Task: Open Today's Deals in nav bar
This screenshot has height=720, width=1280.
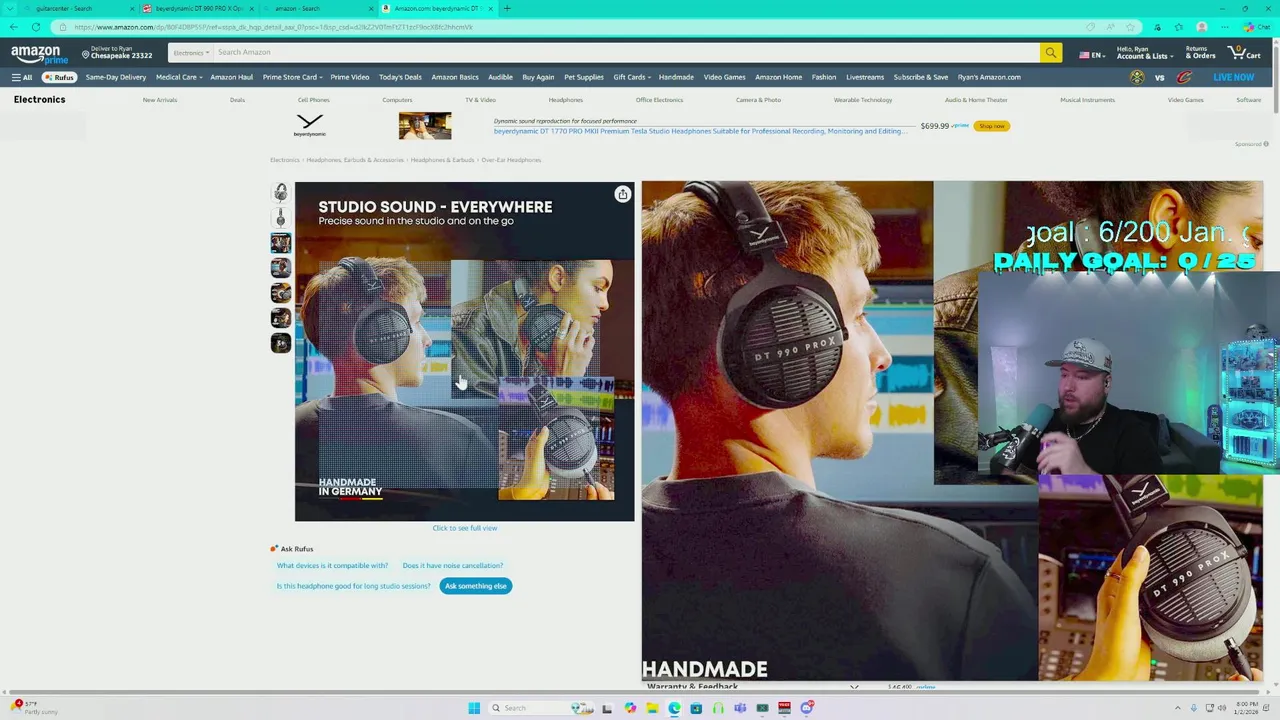Action: pyautogui.click(x=400, y=77)
